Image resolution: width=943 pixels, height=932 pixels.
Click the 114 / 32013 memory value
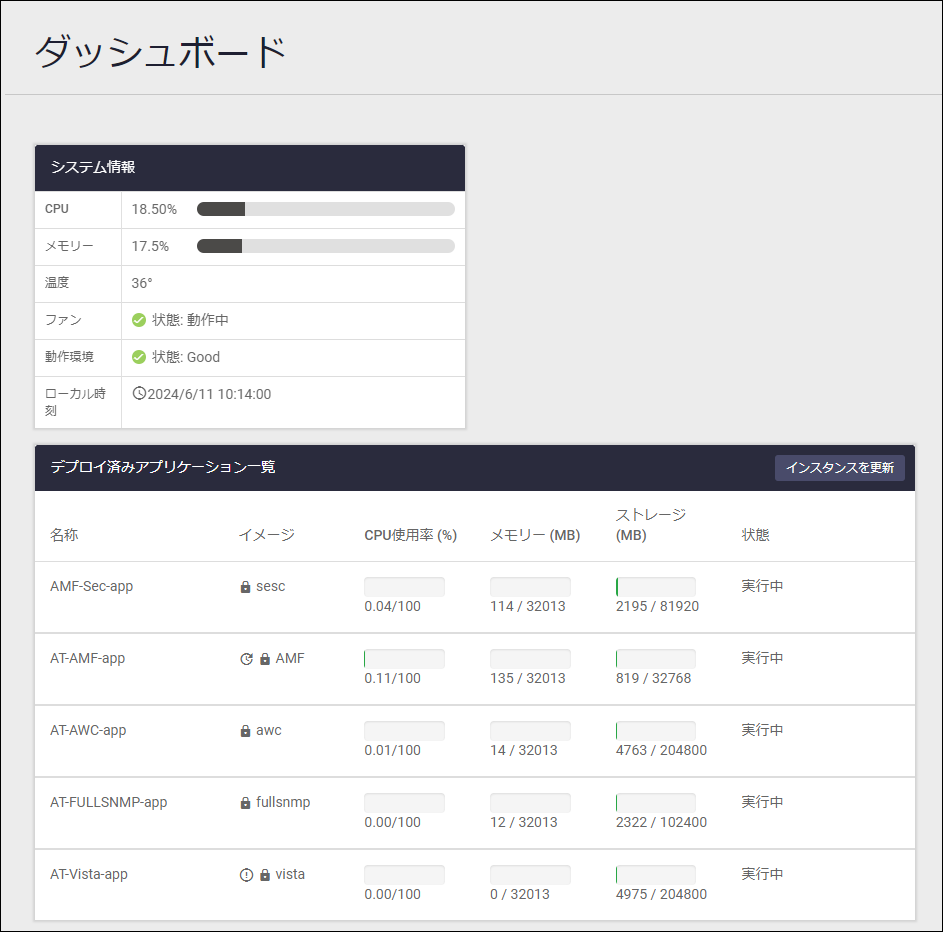coord(528,606)
